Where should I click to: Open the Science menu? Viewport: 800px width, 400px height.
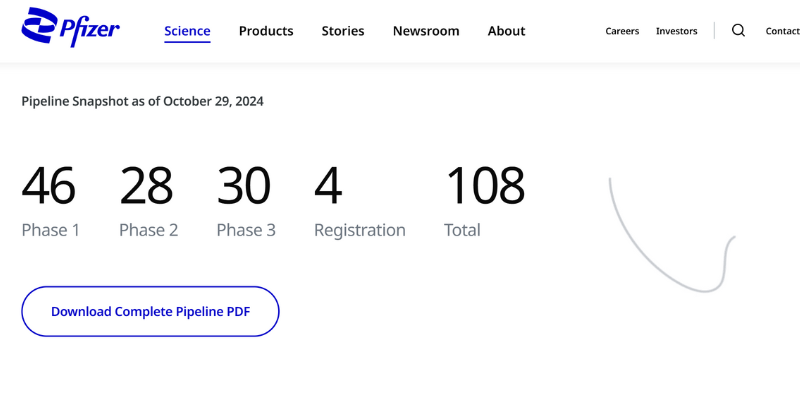point(187,31)
